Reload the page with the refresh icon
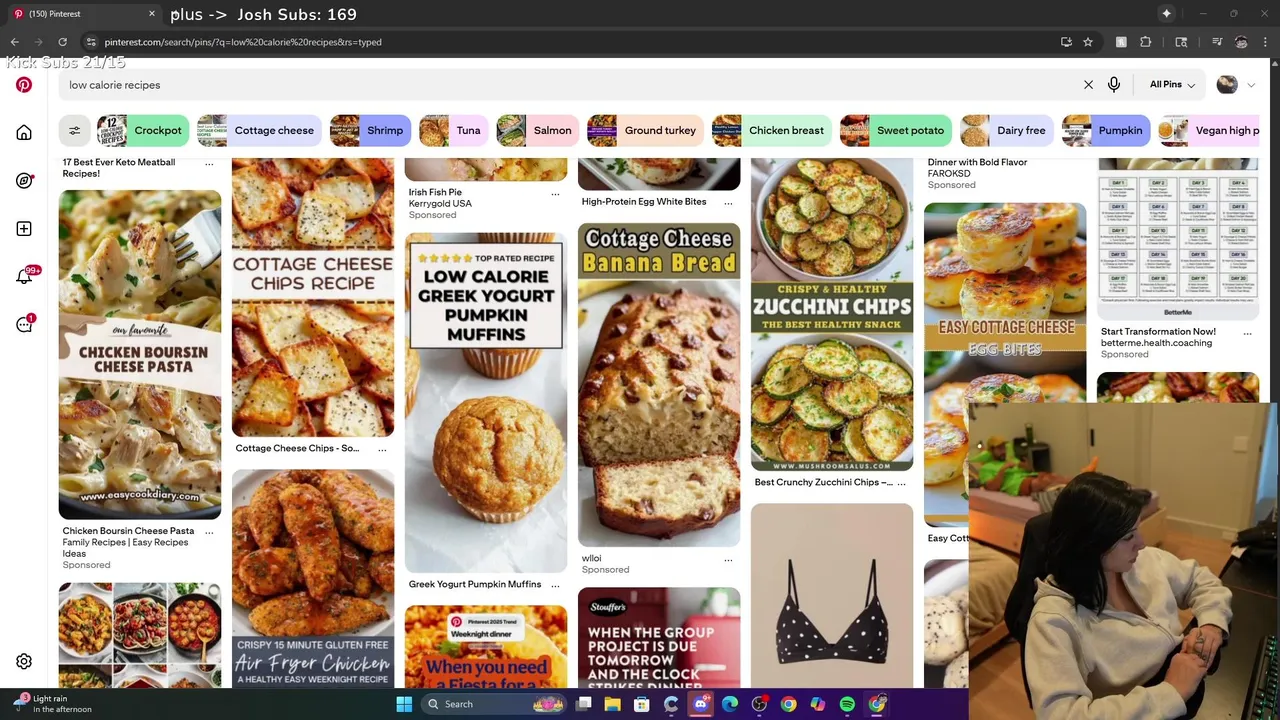The image size is (1280, 720). click(62, 42)
